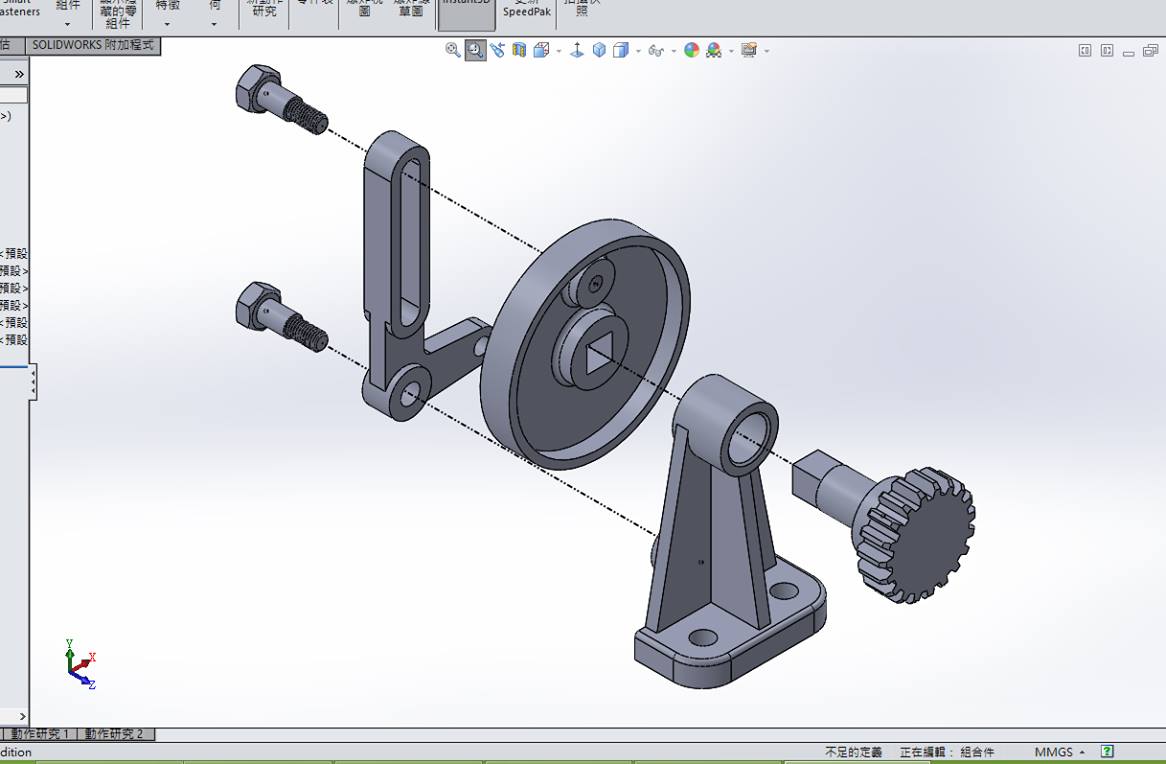Click the feature tree filter field
Screen dimensions: 1166x764
13,95
